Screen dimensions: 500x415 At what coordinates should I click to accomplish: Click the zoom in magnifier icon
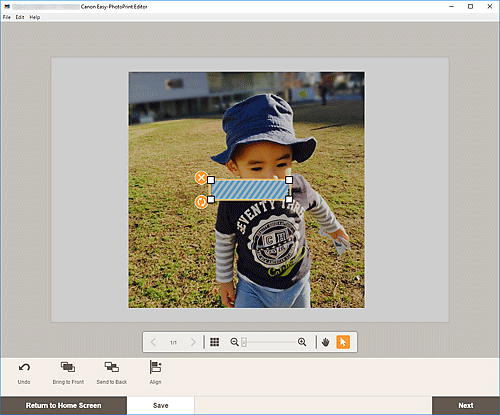pos(302,342)
